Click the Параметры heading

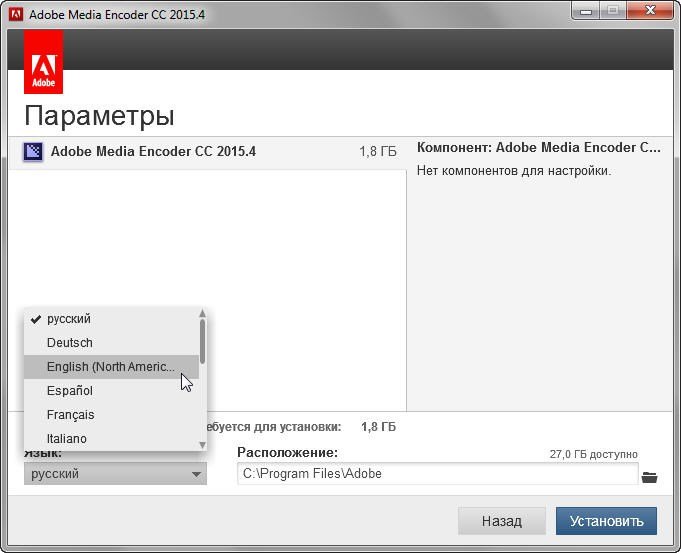coord(99,116)
